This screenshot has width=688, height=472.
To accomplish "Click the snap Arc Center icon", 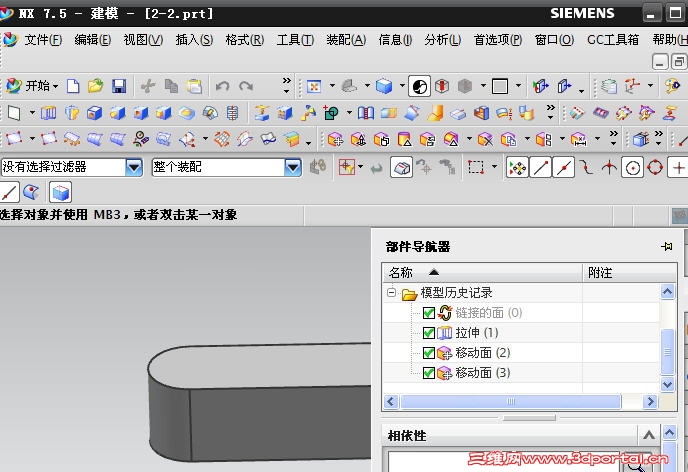I will [x=632, y=168].
